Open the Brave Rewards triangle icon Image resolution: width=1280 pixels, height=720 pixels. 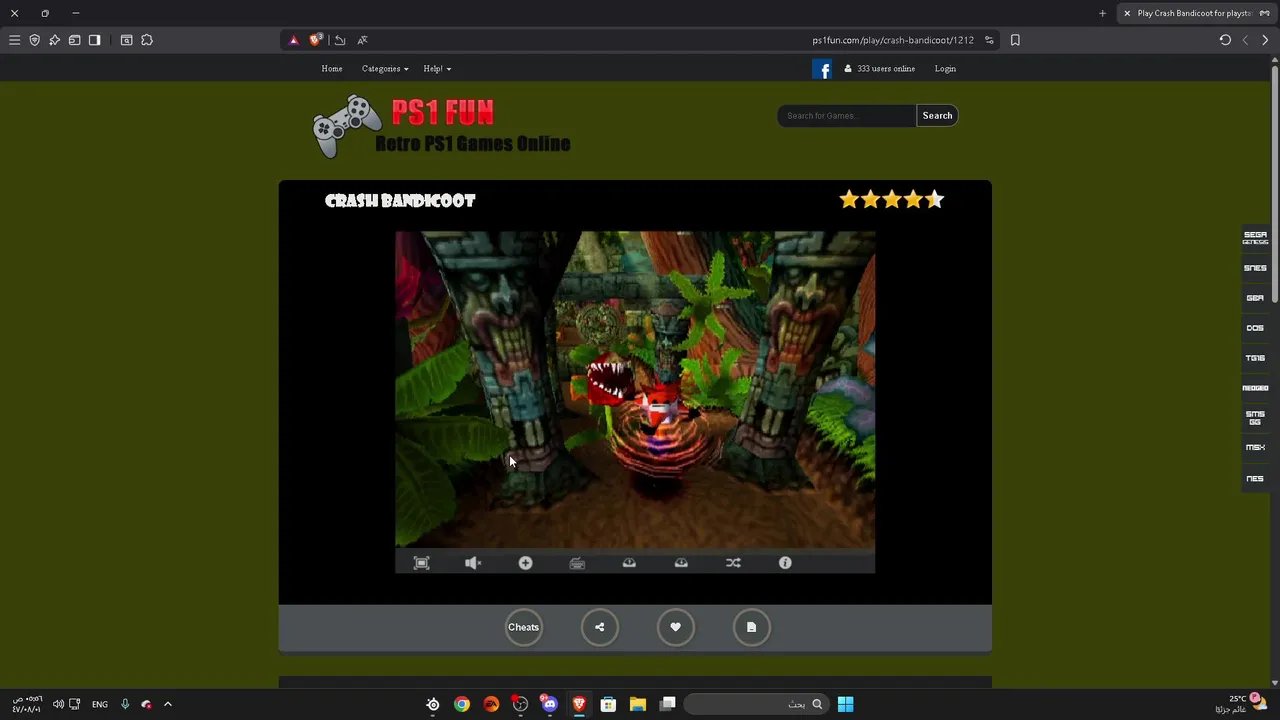293,40
